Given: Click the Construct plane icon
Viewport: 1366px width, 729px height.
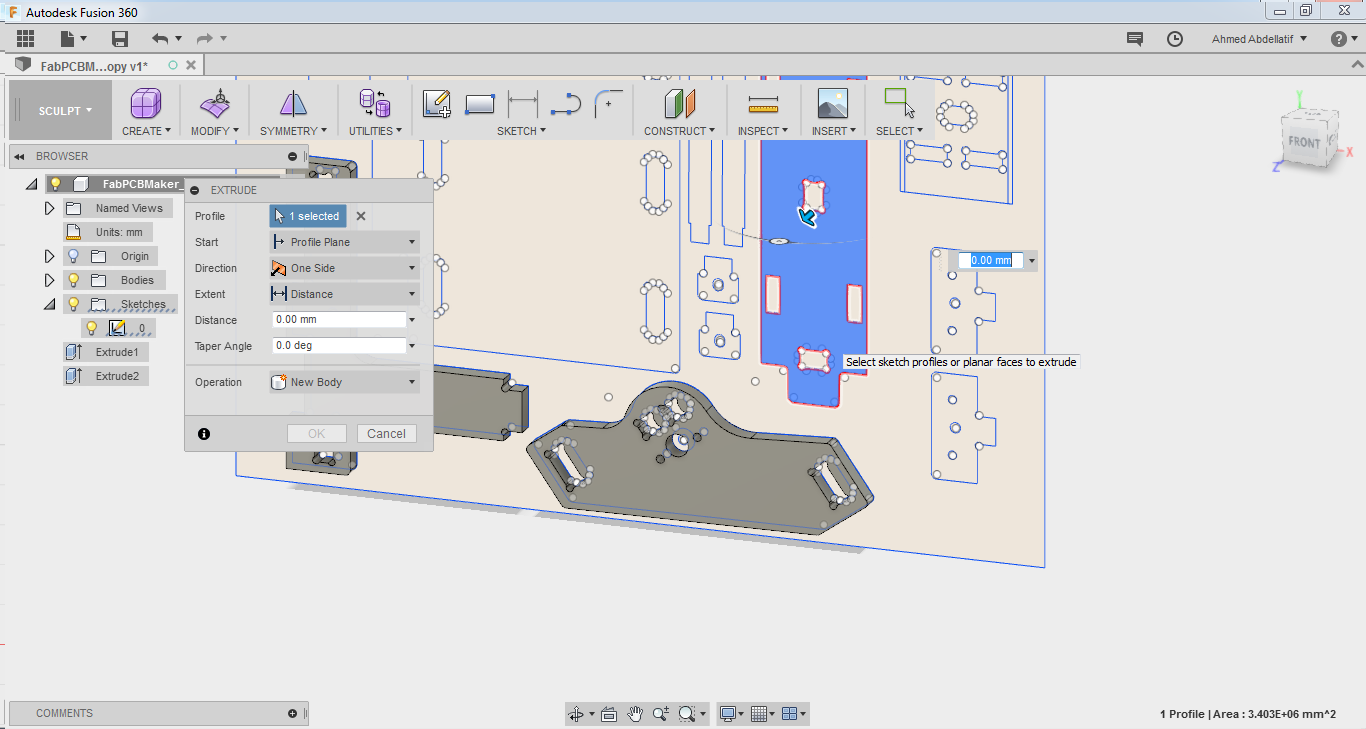Looking at the screenshot, I should [680, 104].
